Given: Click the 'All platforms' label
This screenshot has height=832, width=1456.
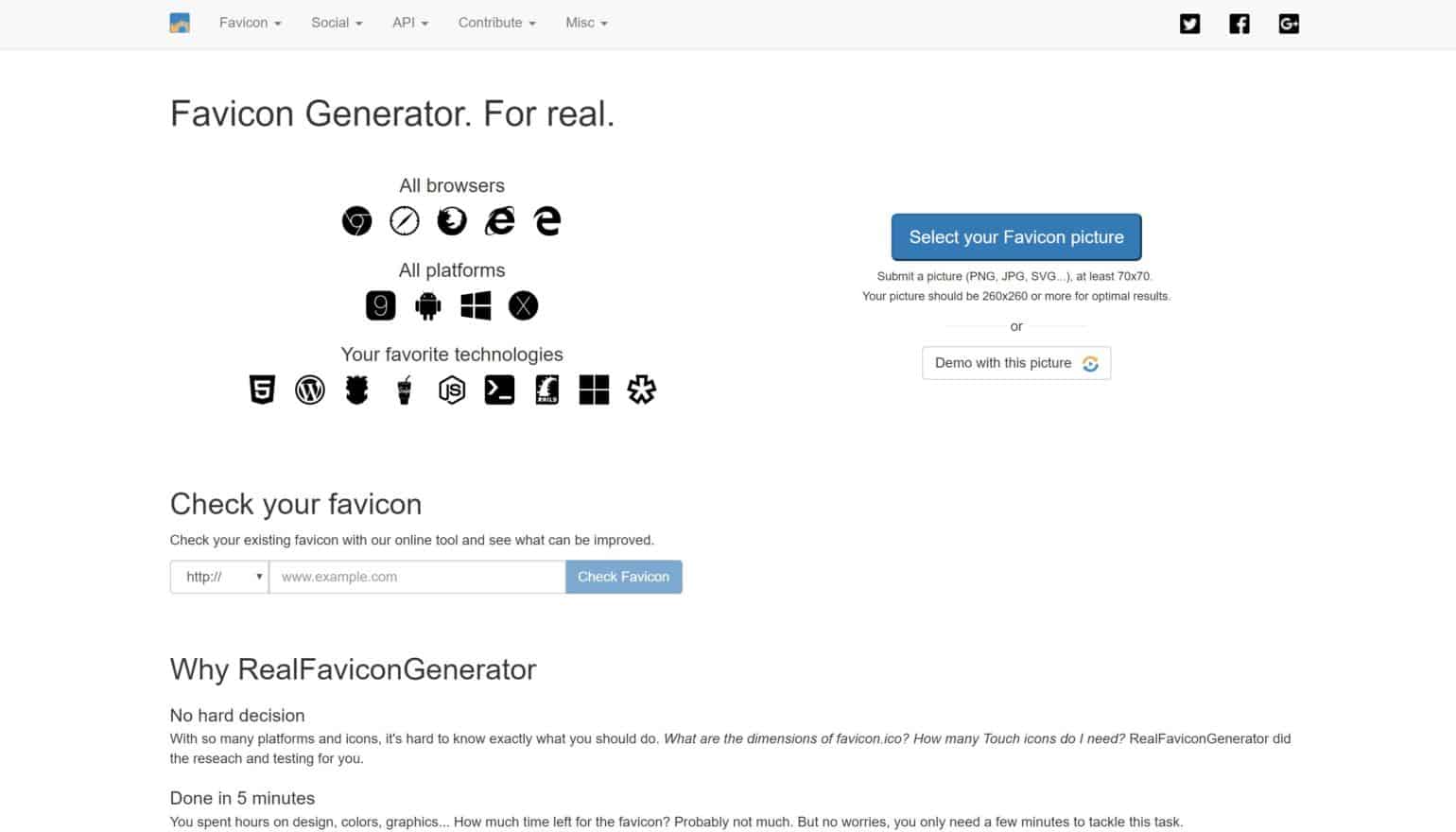Looking at the screenshot, I should (452, 270).
